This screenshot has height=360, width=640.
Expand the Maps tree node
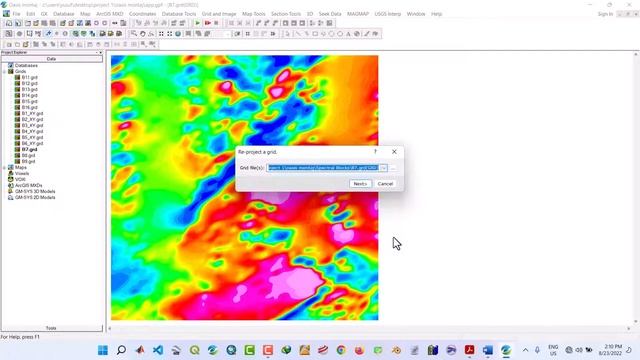coord(4,167)
